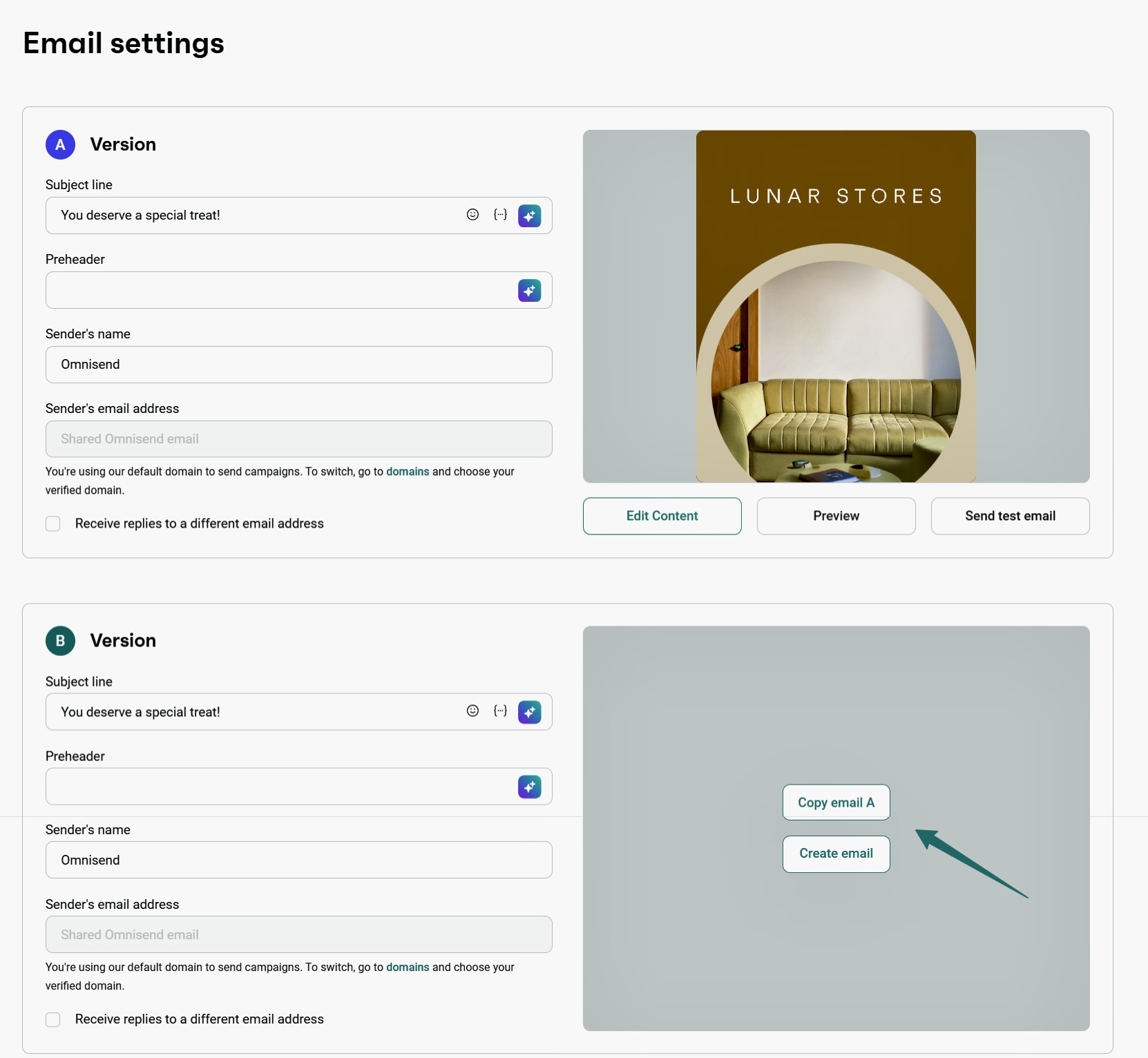Preview the Version A email
The height and width of the screenshot is (1058, 1148).
coord(836,516)
